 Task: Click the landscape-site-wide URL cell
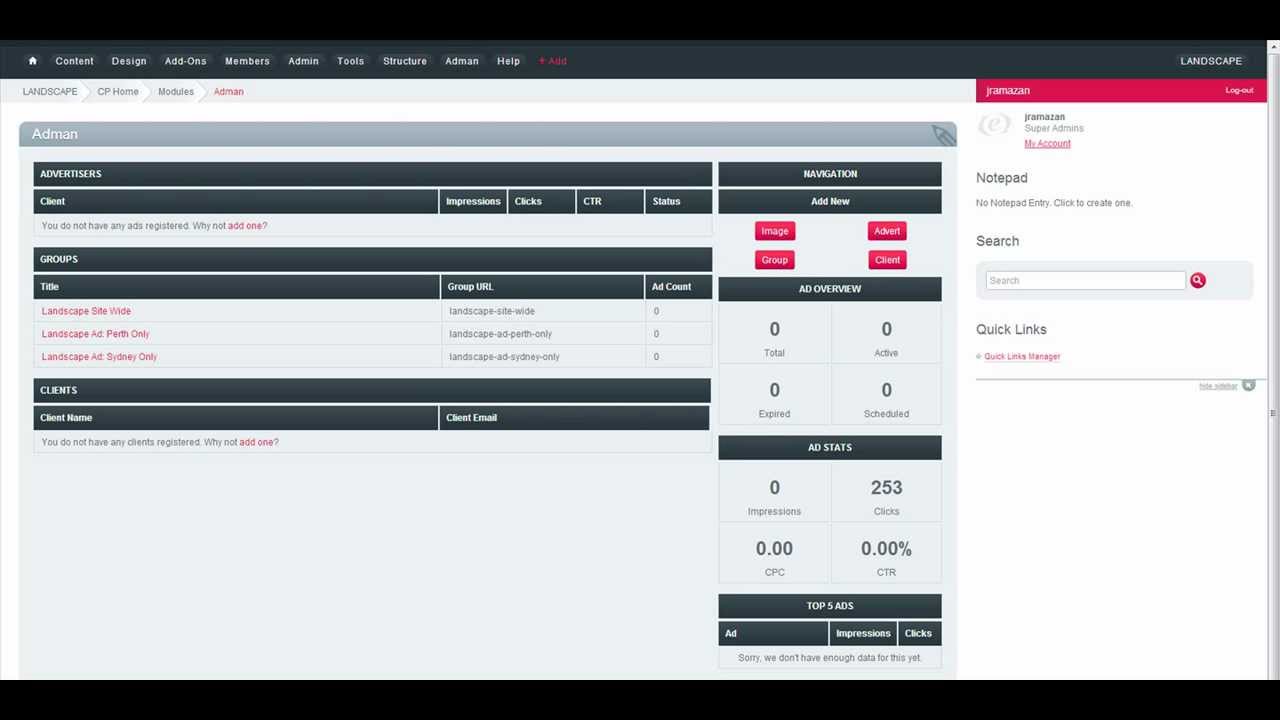pos(543,311)
